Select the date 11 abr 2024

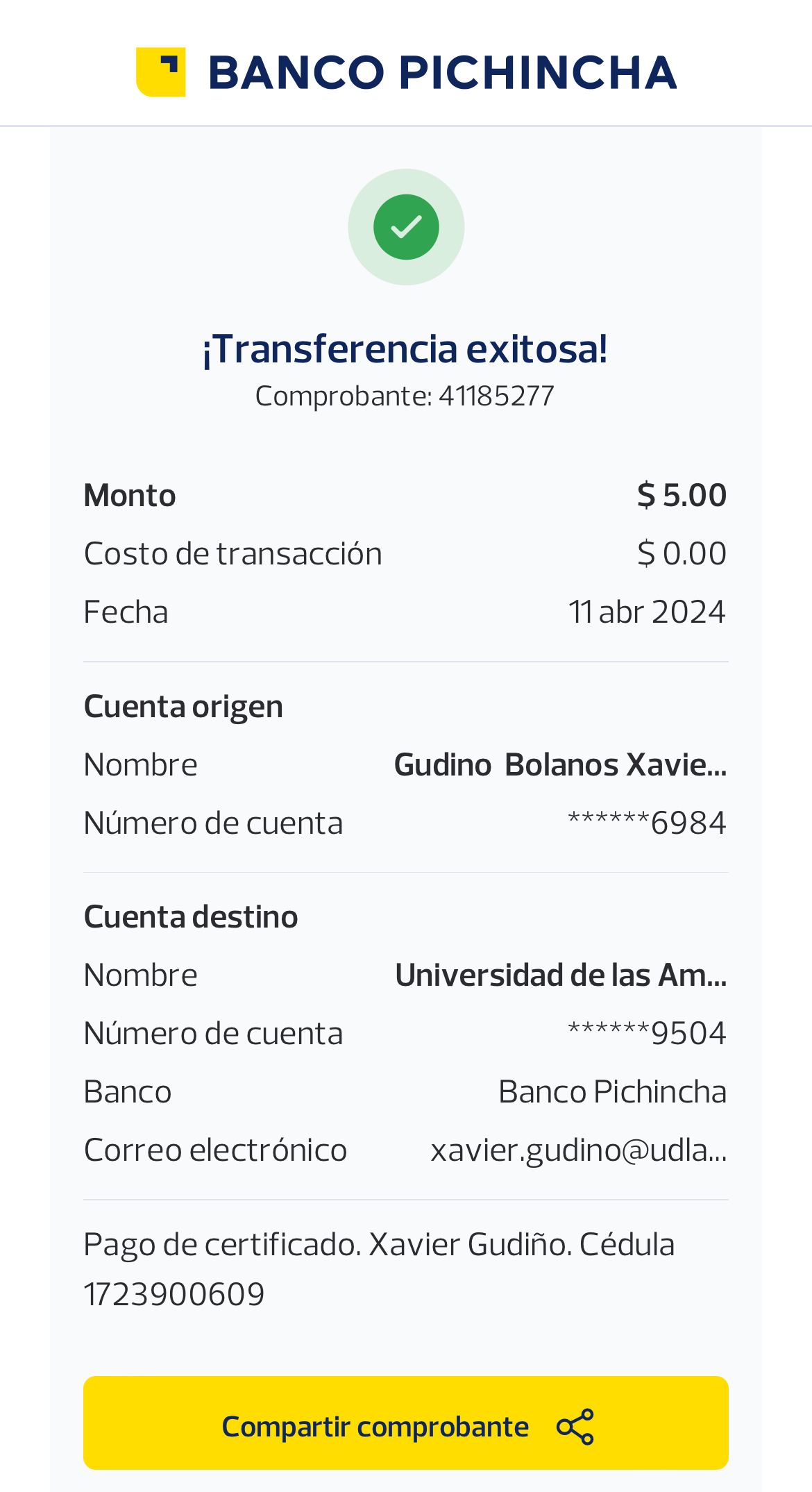tap(647, 612)
